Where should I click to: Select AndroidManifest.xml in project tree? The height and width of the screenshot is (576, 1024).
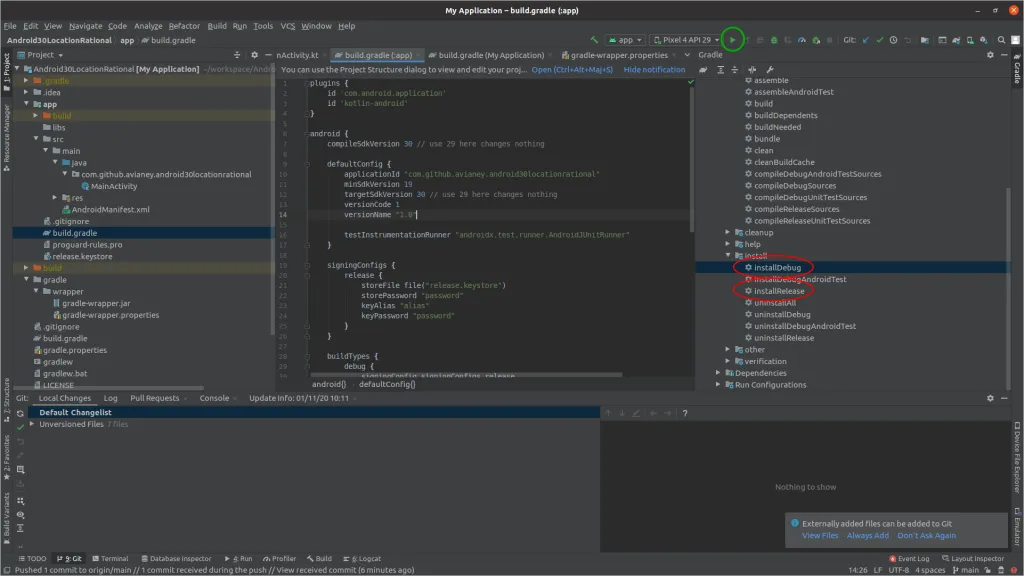110,209
